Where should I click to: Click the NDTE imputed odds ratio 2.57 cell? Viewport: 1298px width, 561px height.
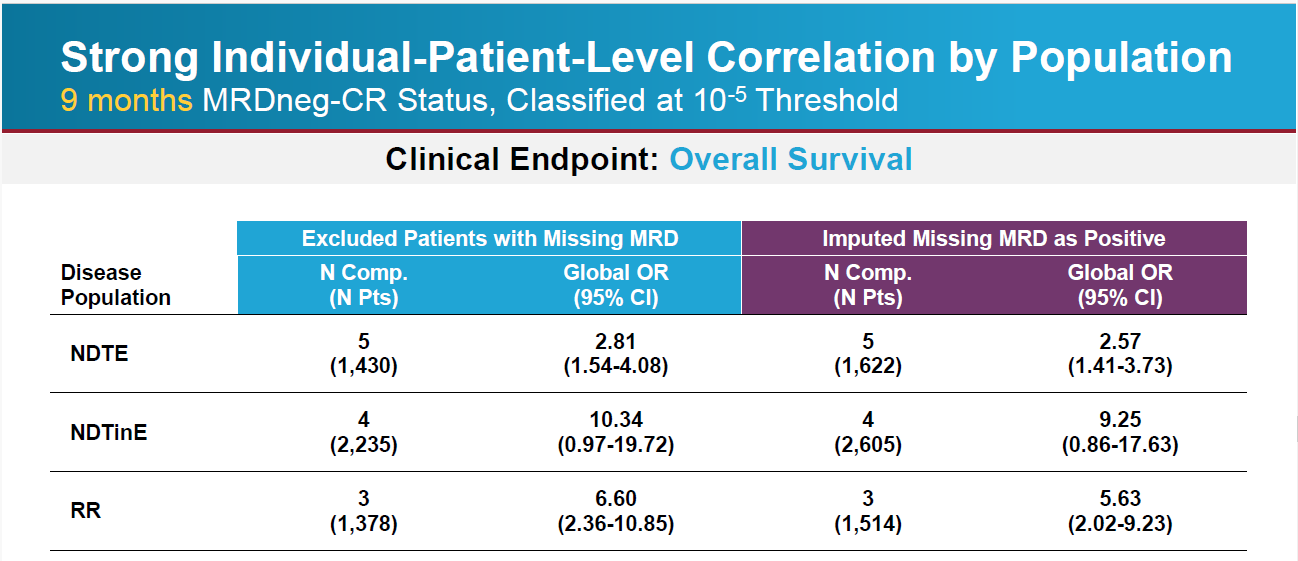pyautogui.click(x=1119, y=353)
